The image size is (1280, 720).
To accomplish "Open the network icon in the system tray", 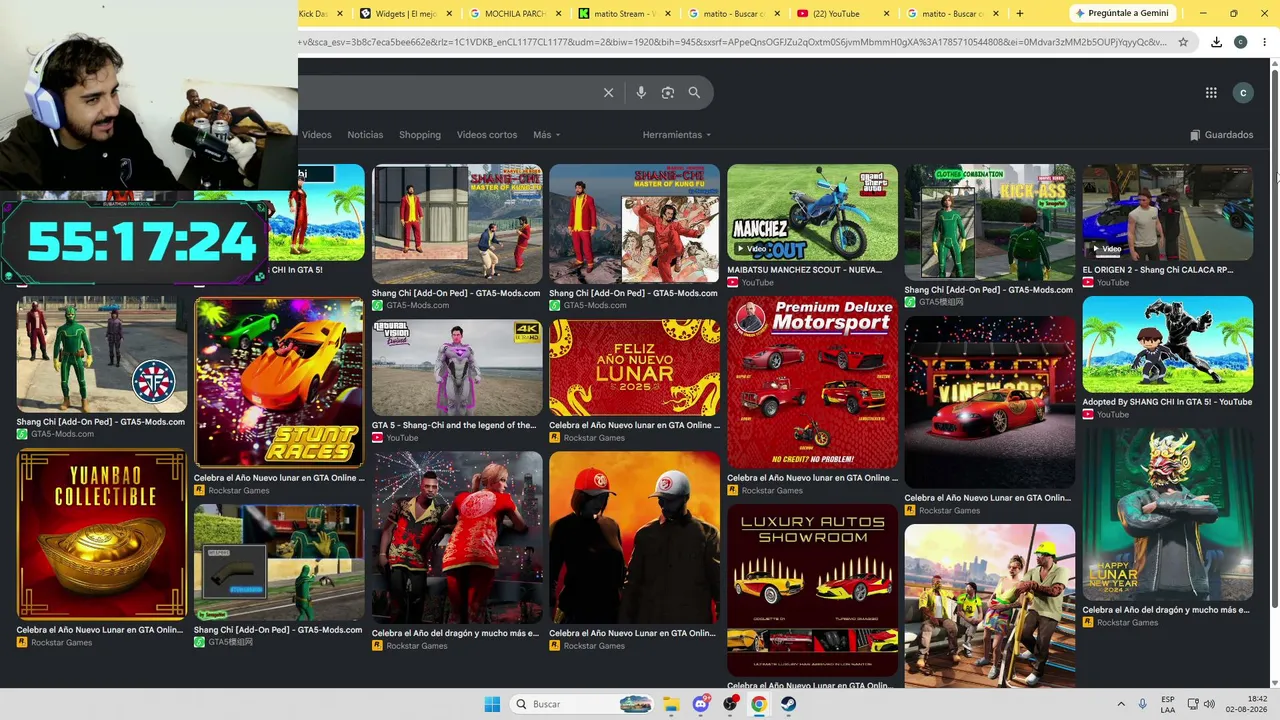I will 1194,704.
